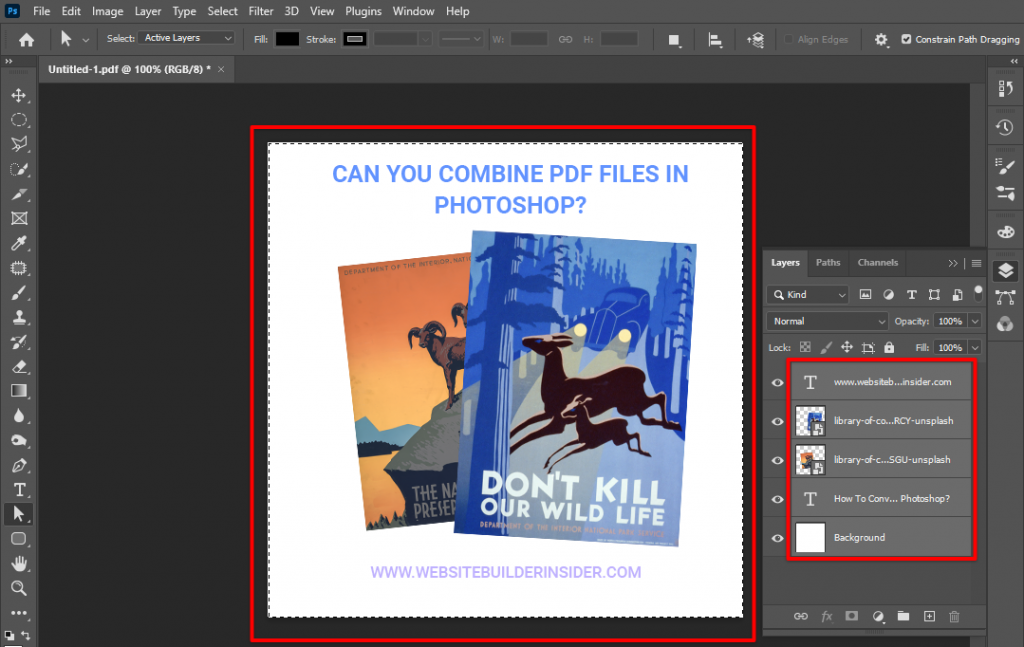Switch to the Channels tab

click(x=877, y=262)
